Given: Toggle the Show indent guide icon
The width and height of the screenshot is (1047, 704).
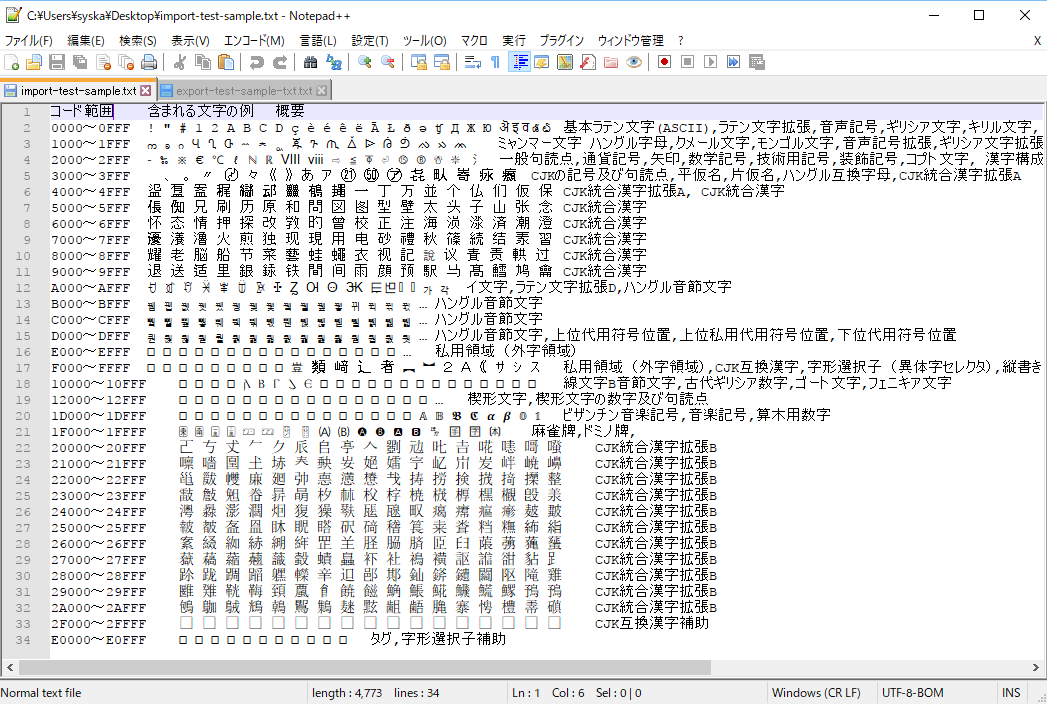Looking at the screenshot, I should [521, 62].
